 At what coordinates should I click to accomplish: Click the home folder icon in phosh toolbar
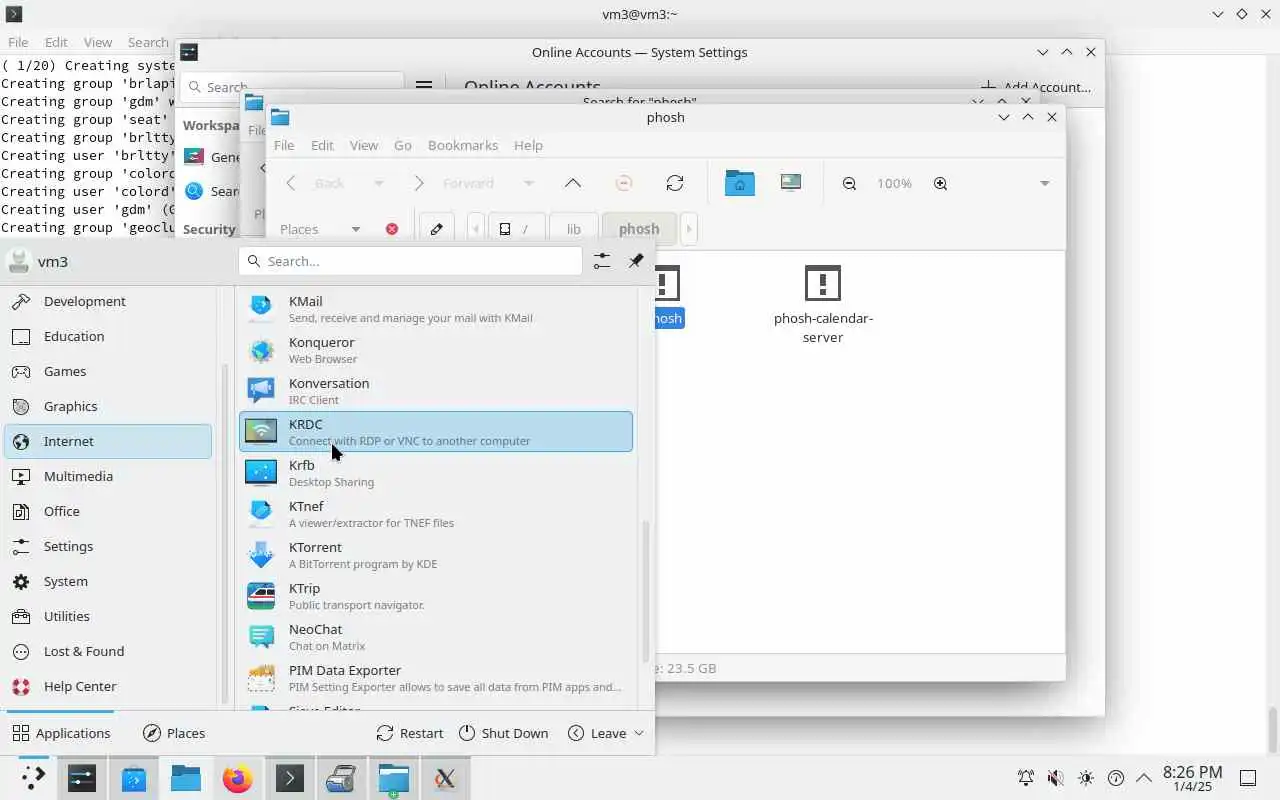pos(740,183)
